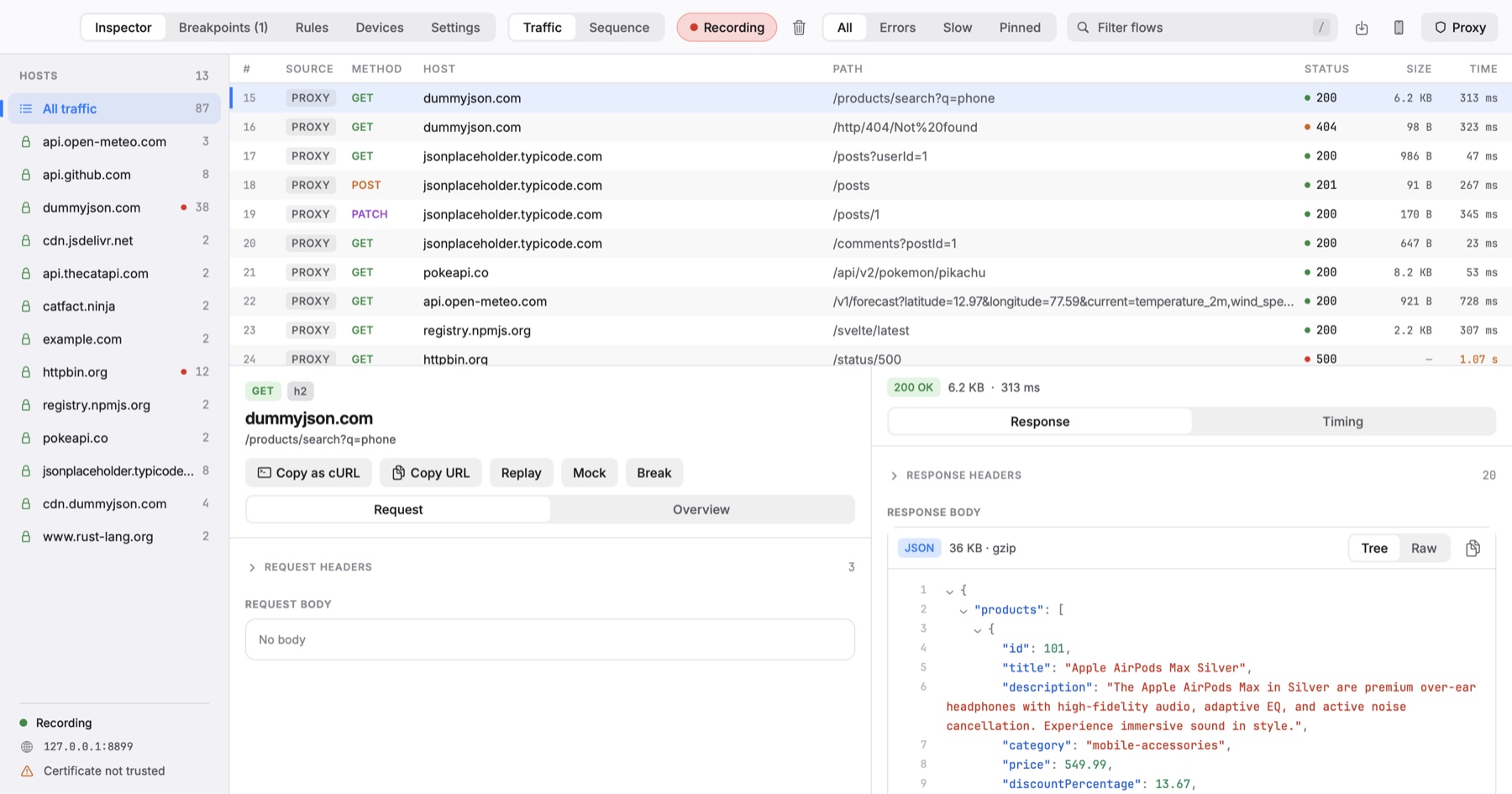Screen dimensions: 1512x794
Task: Click the Replay button
Action: (521, 473)
